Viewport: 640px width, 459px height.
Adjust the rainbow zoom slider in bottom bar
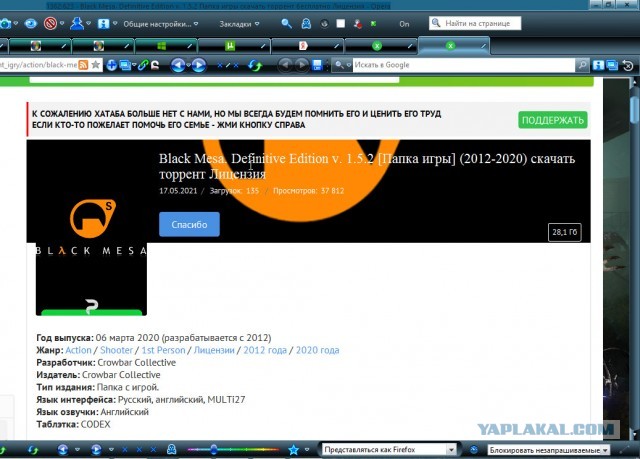click(x=233, y=450)
